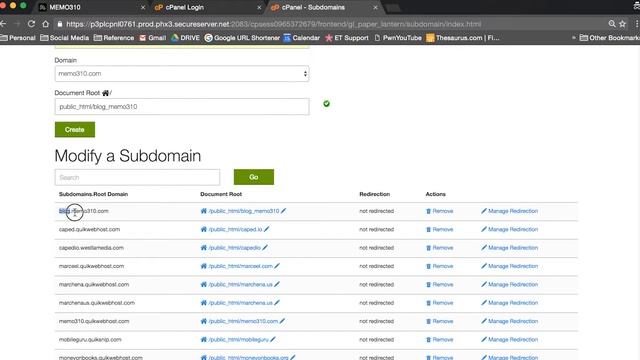
Task: Click home icon next to /public_html/caped.io
Action: click(x=204, y=229)
